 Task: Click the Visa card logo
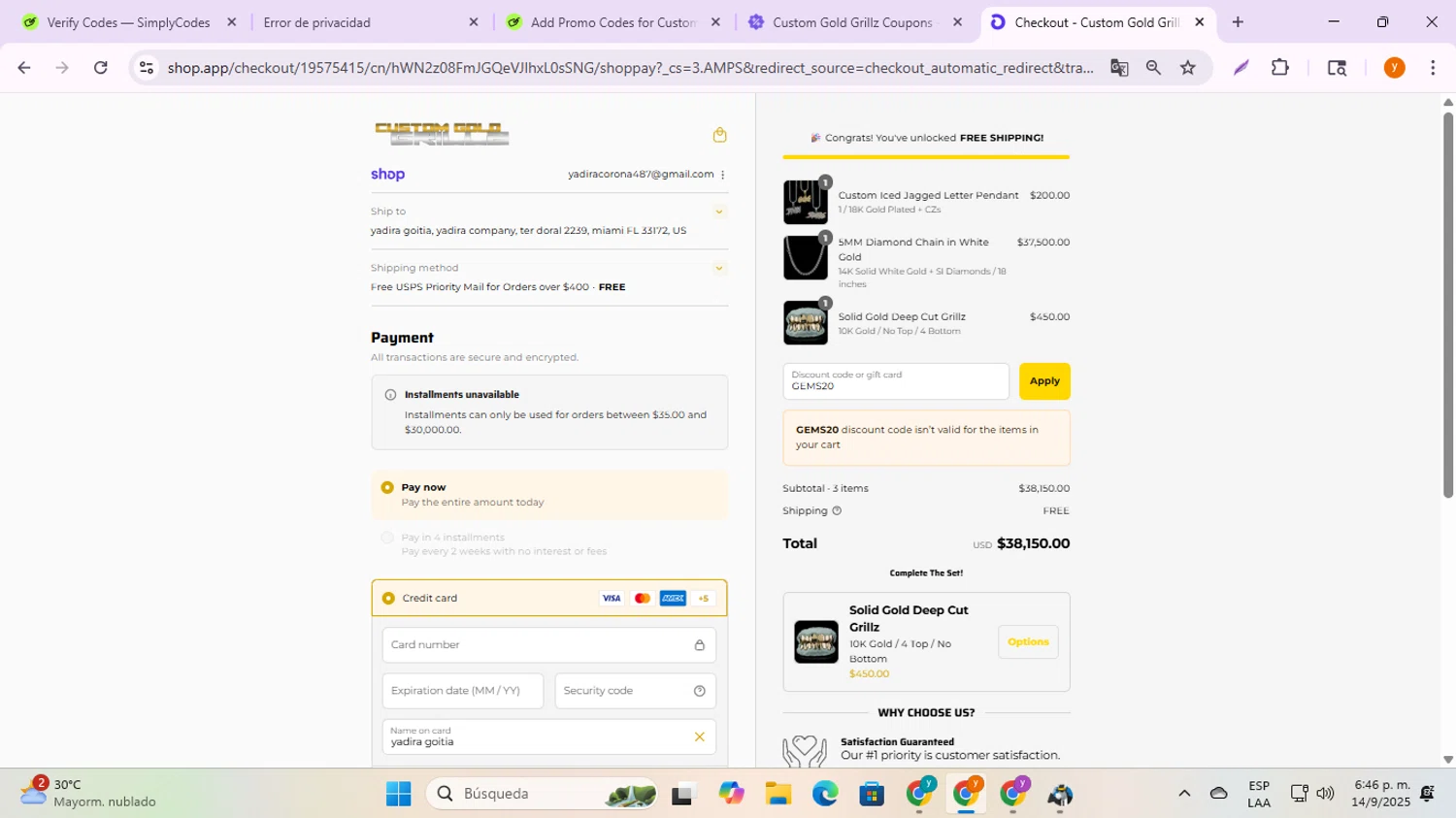click(x=612, y=599)
